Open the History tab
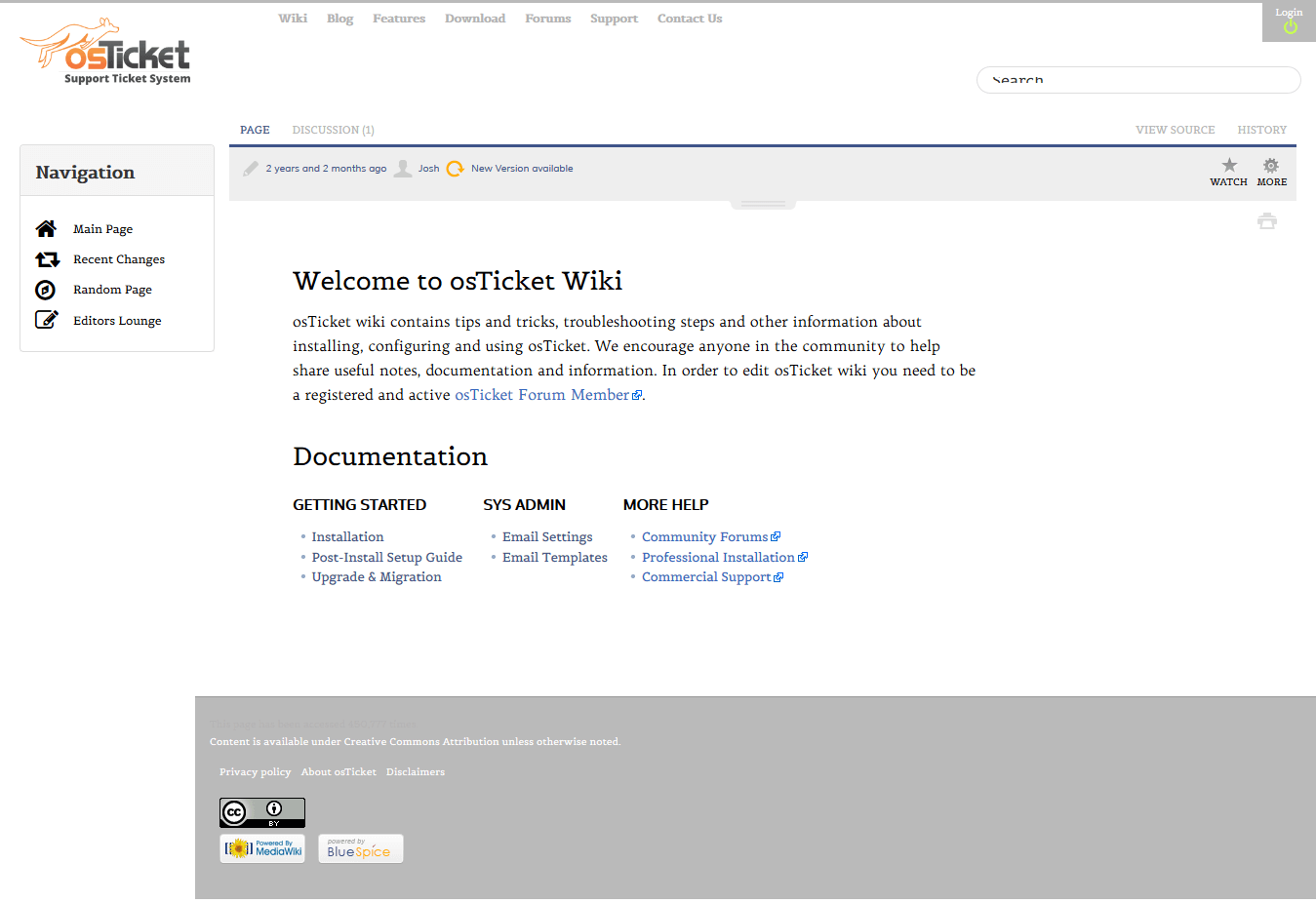Screen dimensions: 1316x904 click(1262, 130)
